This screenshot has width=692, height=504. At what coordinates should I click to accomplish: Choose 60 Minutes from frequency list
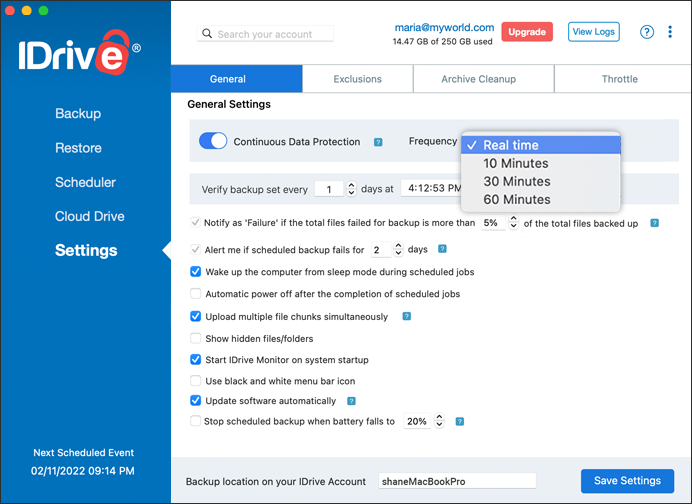[x=541, y=199]
